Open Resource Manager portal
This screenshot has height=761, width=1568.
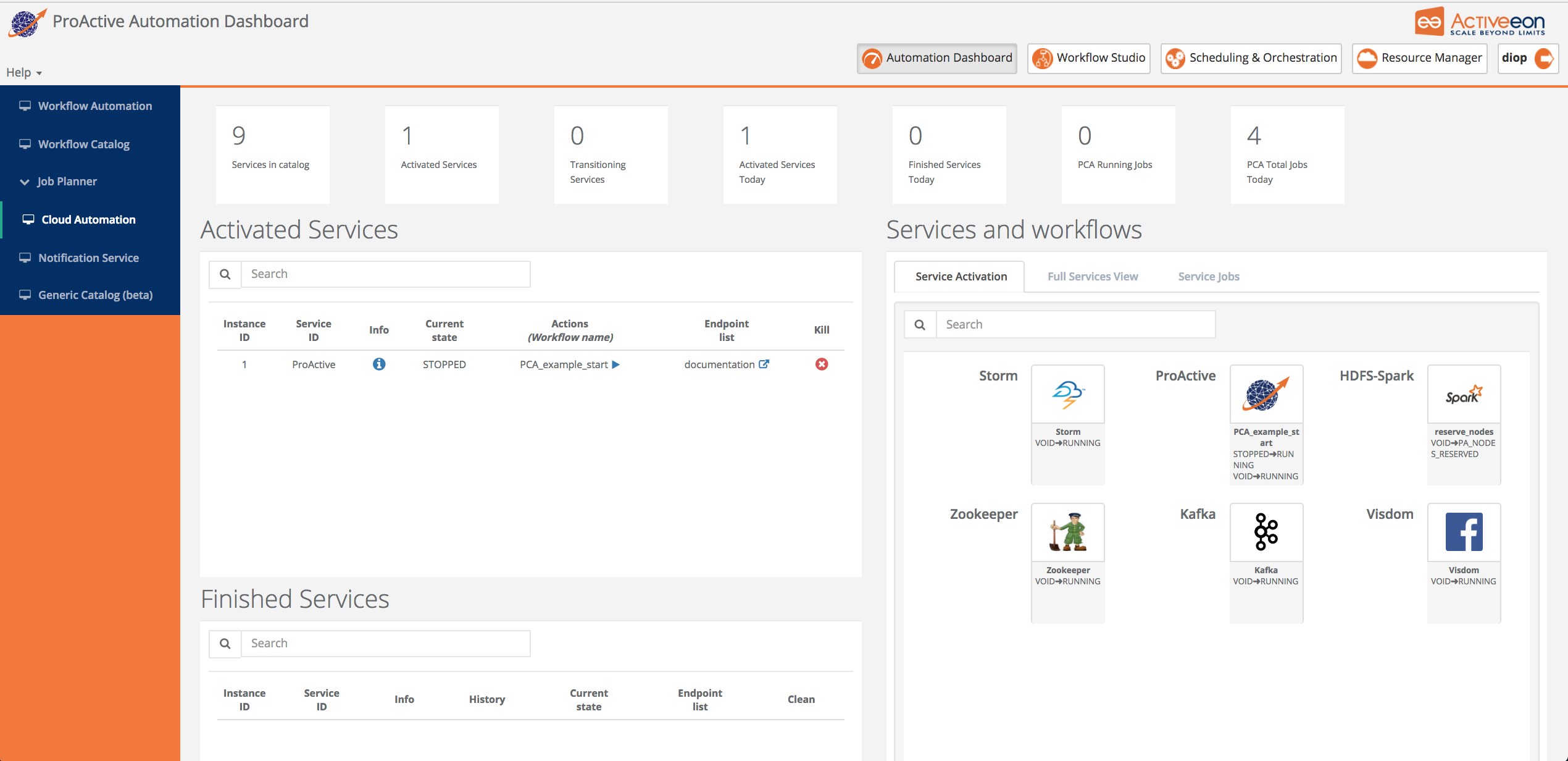1419,58
